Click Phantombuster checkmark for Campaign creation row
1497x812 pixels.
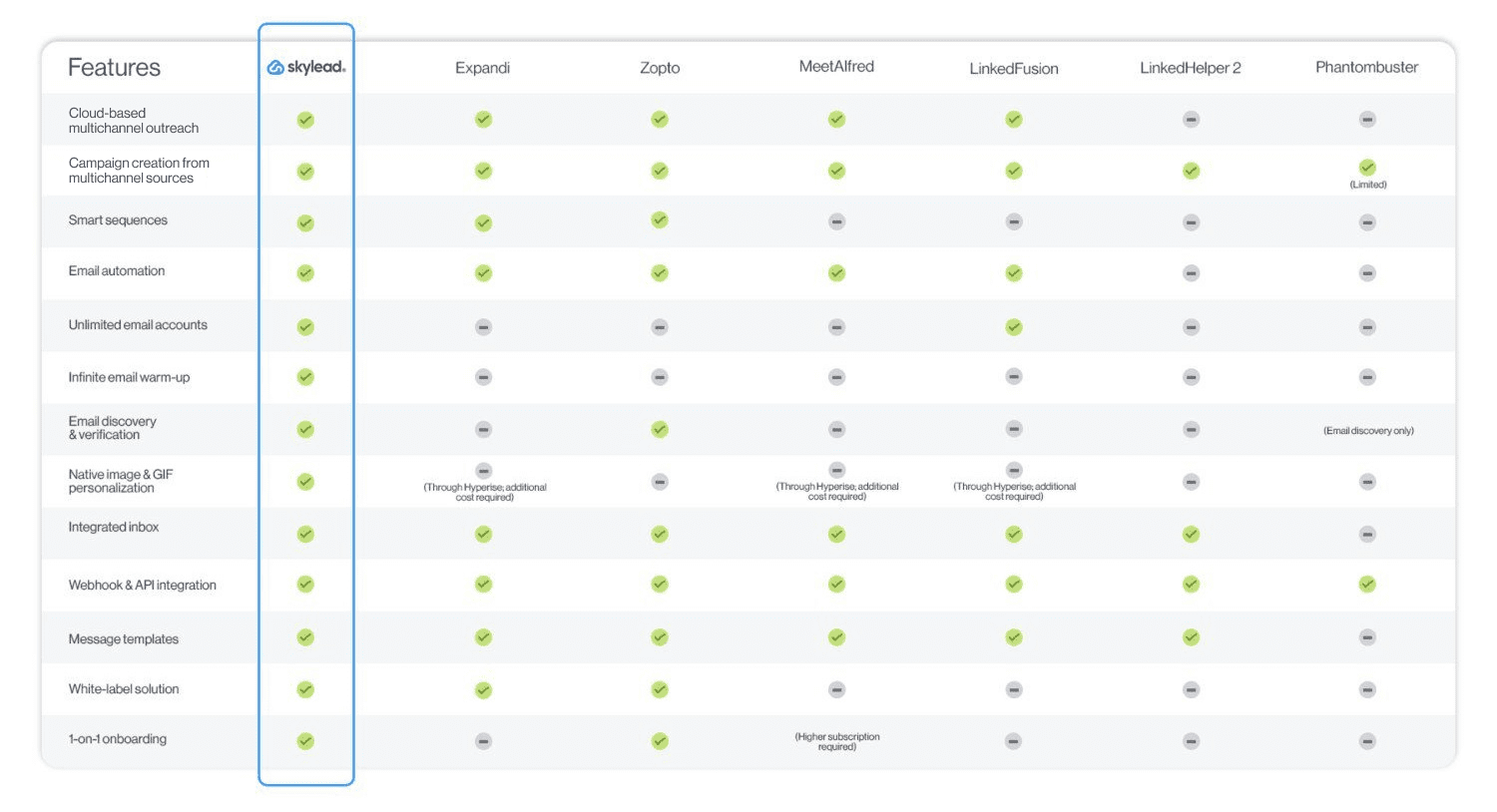pyautogui.click(x=1367, y=167)
